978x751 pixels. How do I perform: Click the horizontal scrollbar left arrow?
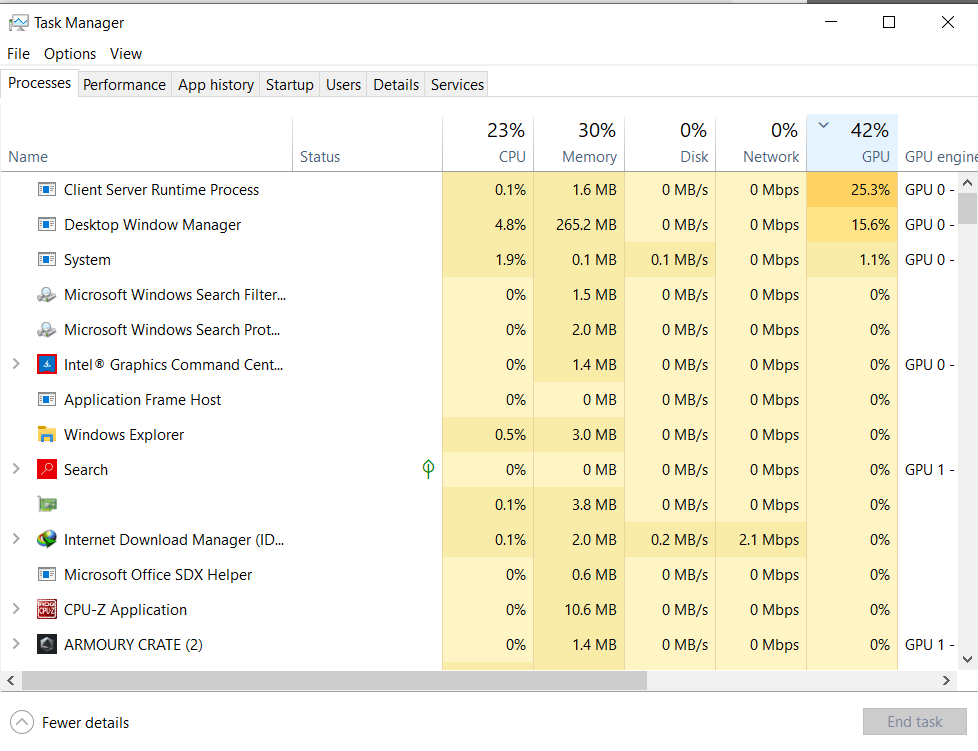[11, 681]
